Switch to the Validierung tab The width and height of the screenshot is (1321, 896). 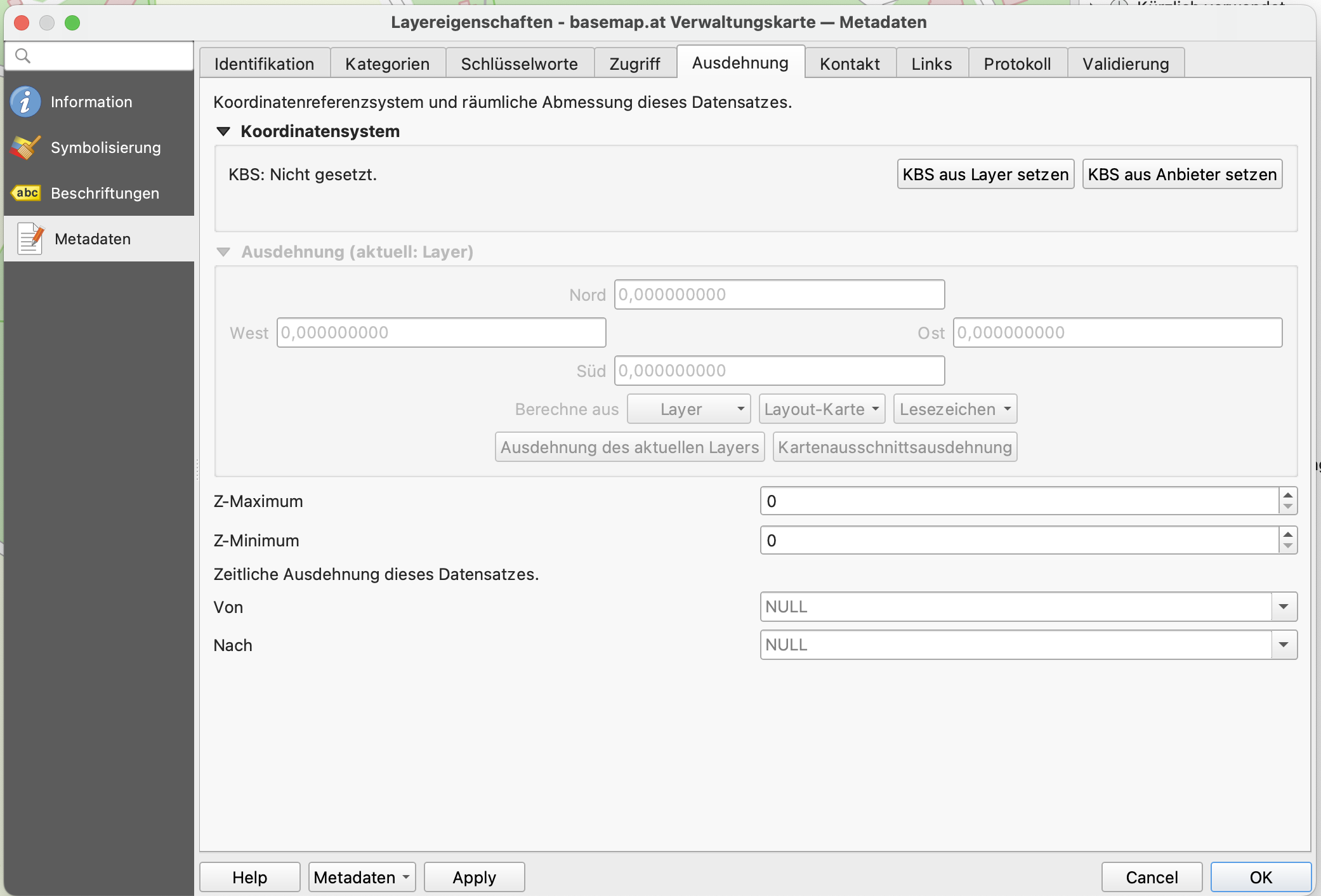pyautogui.click(x=1125, y=63)
